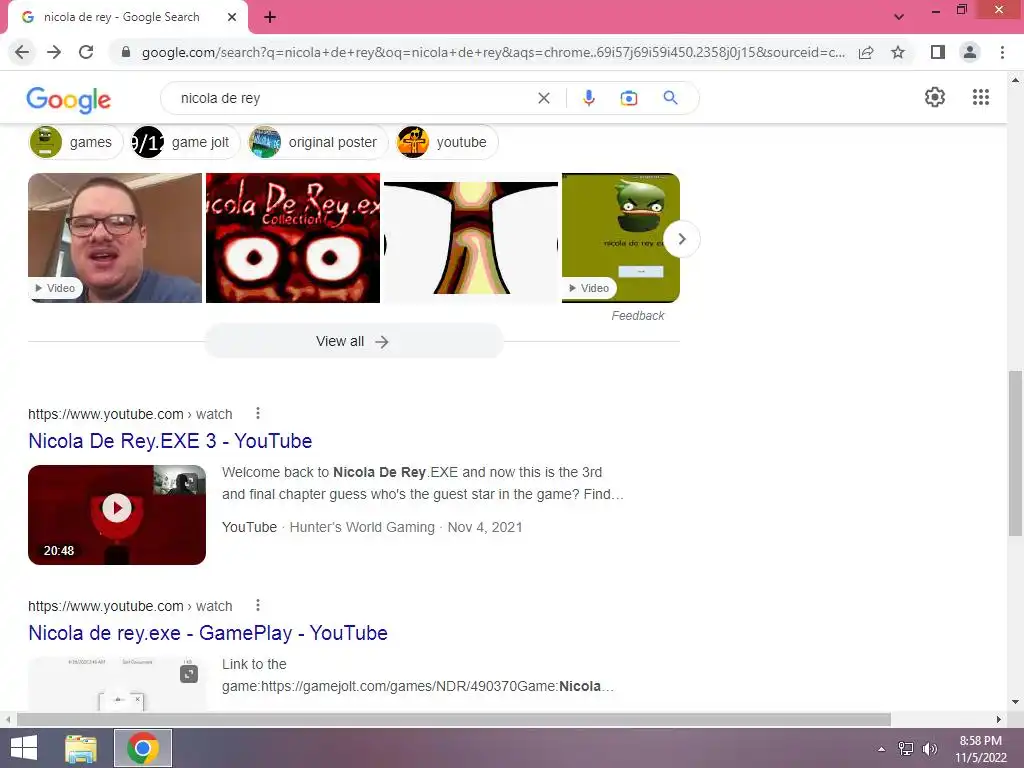Open the Chrome profile menu
Viewport: 1024px width, 768px height.
coord(970,52)
